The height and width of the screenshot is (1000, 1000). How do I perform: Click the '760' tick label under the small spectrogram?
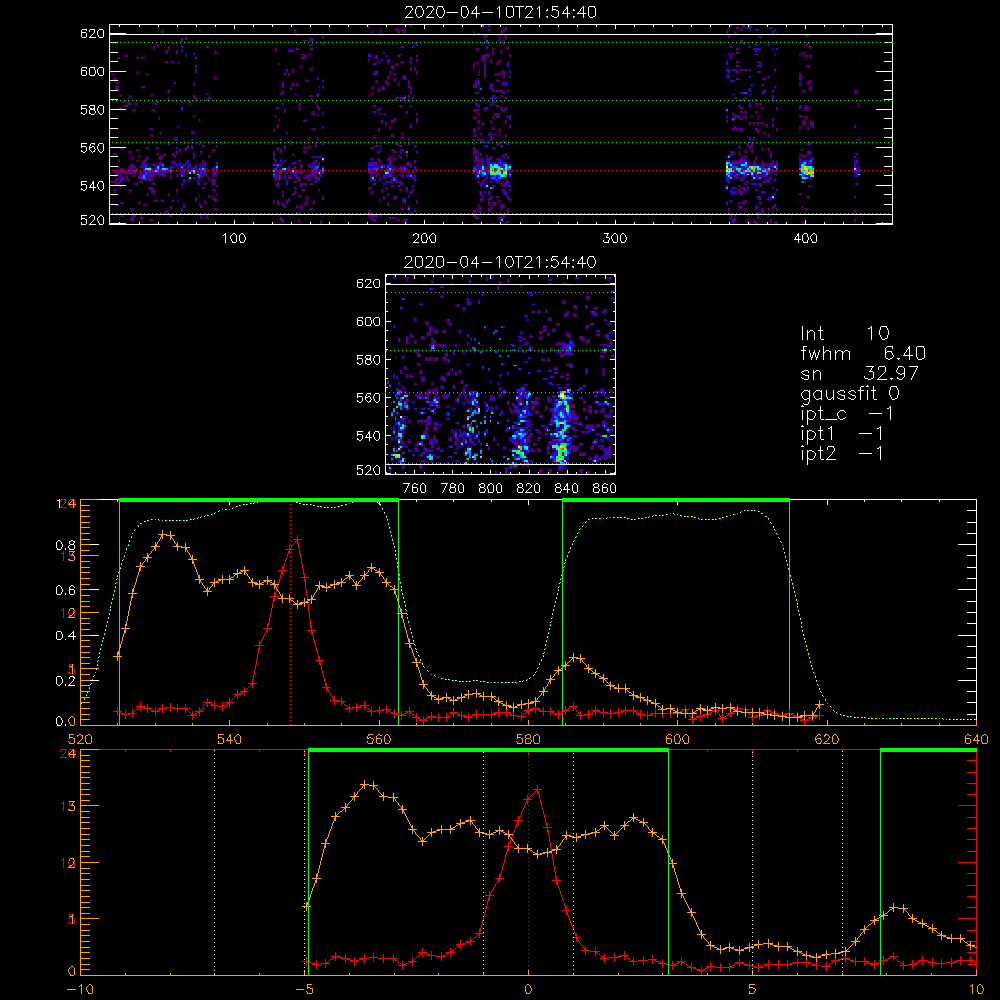(x=415, y=489)
